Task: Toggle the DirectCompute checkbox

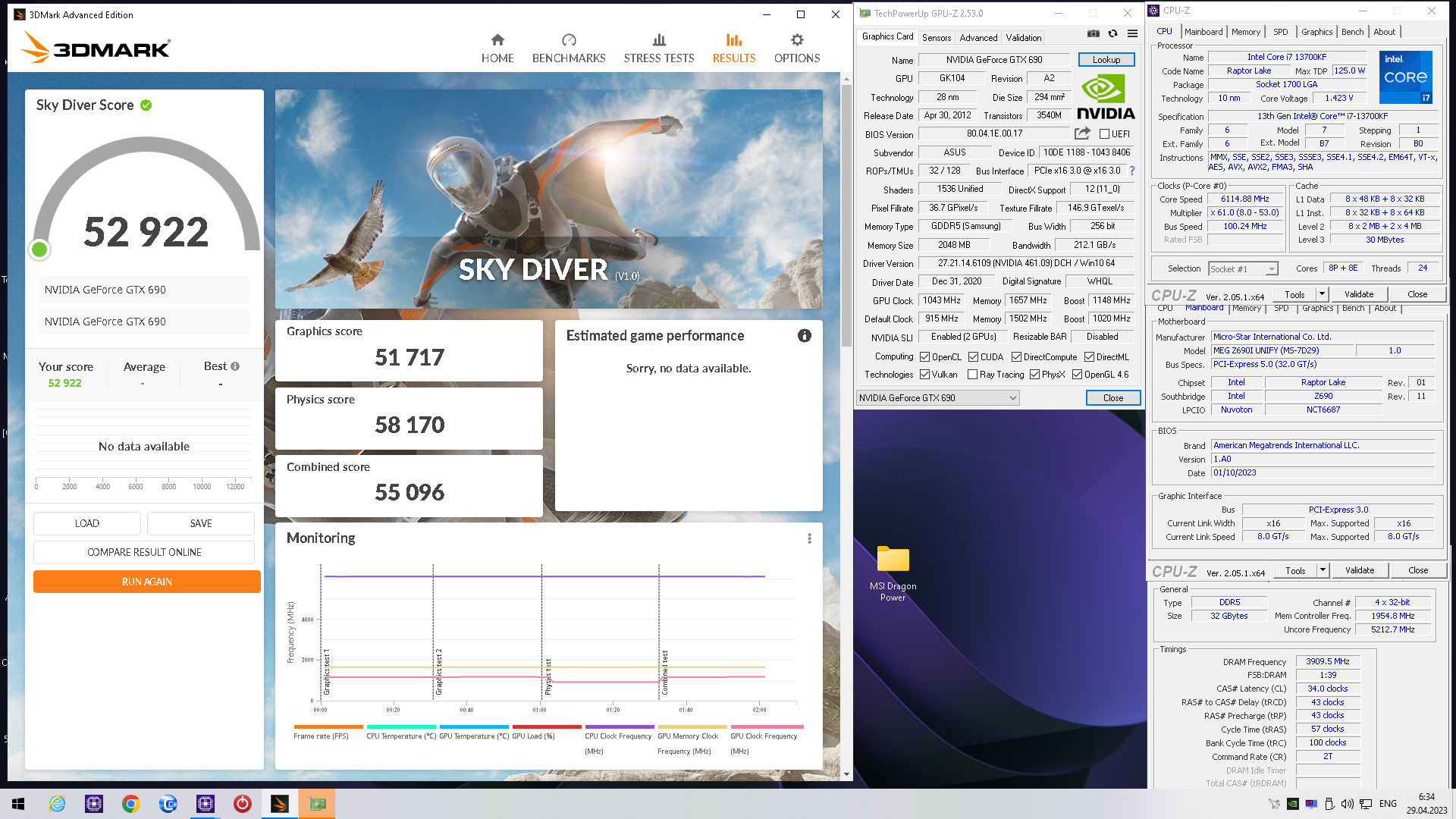Action: (1016, 357)
